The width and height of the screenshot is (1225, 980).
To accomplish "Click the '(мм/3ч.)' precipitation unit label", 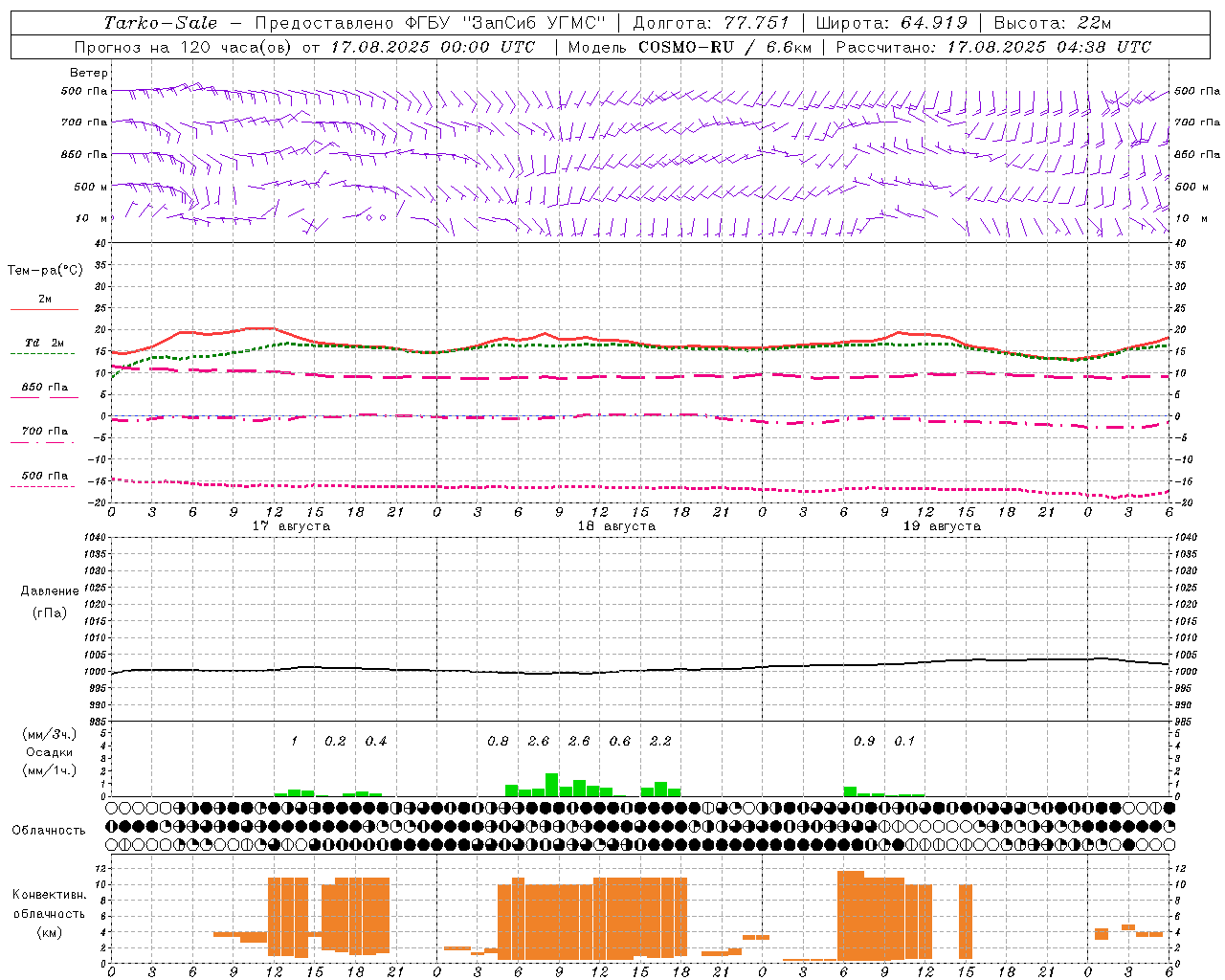I will [50, 734].
